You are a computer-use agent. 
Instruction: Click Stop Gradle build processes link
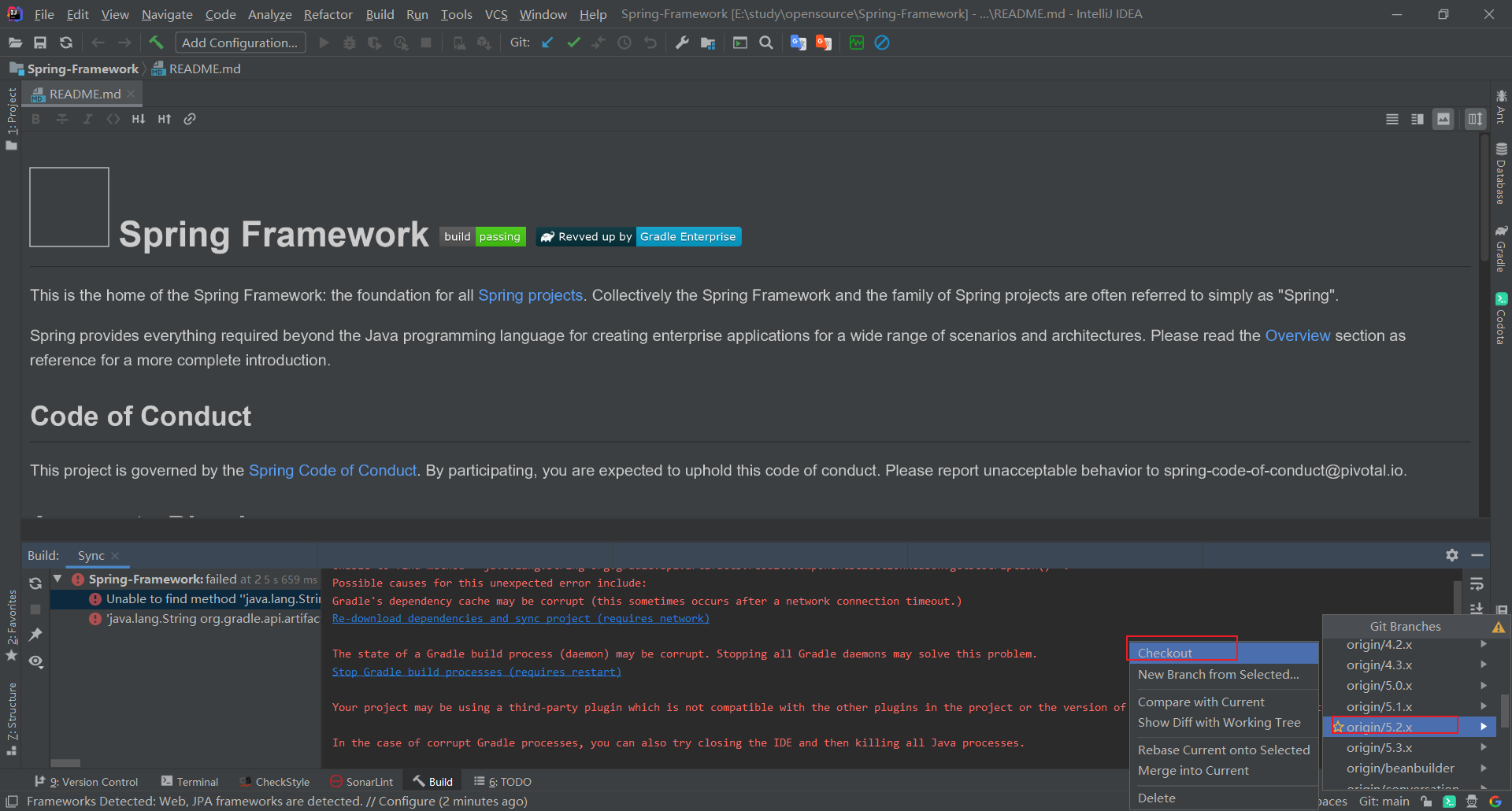click(476, 672)
